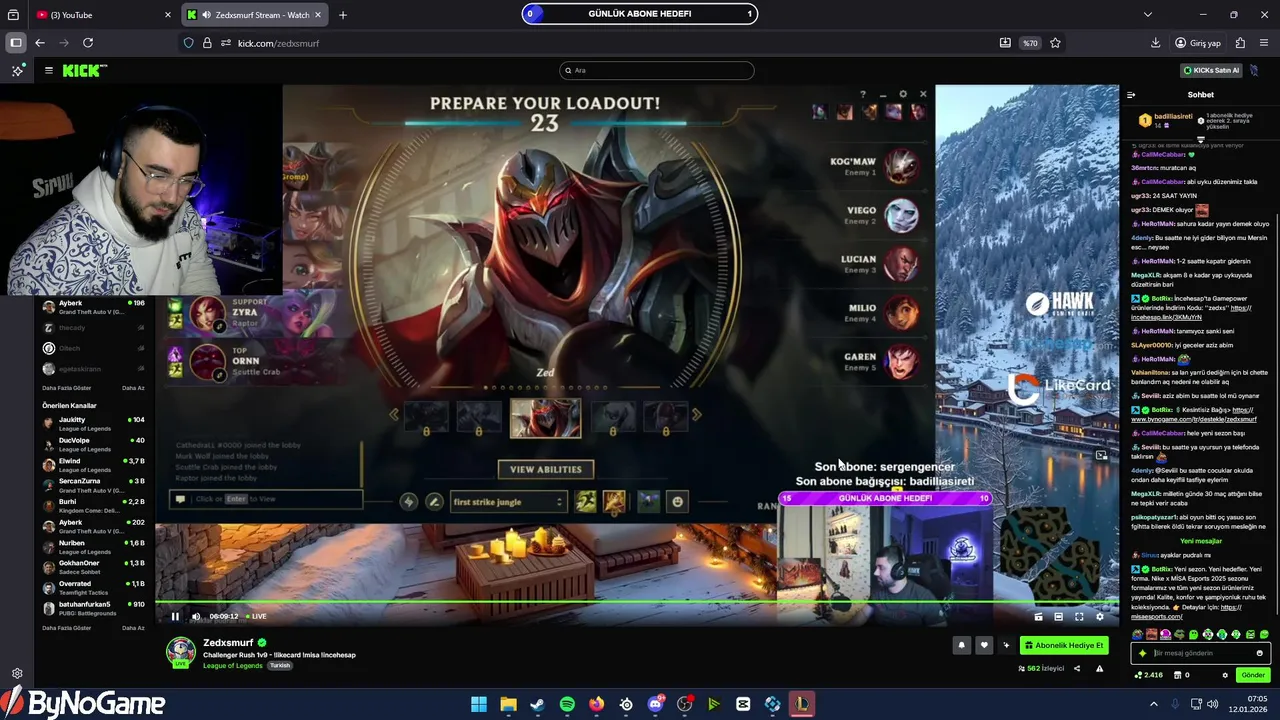This screenshot has height=720, width=1280.
Task: Click the KICKs Satın Al button
Action: [x=1211, y=70]
